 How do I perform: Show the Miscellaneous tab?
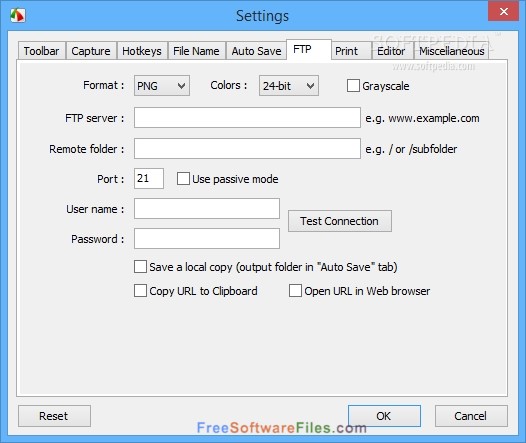click(x=452, y=51)
